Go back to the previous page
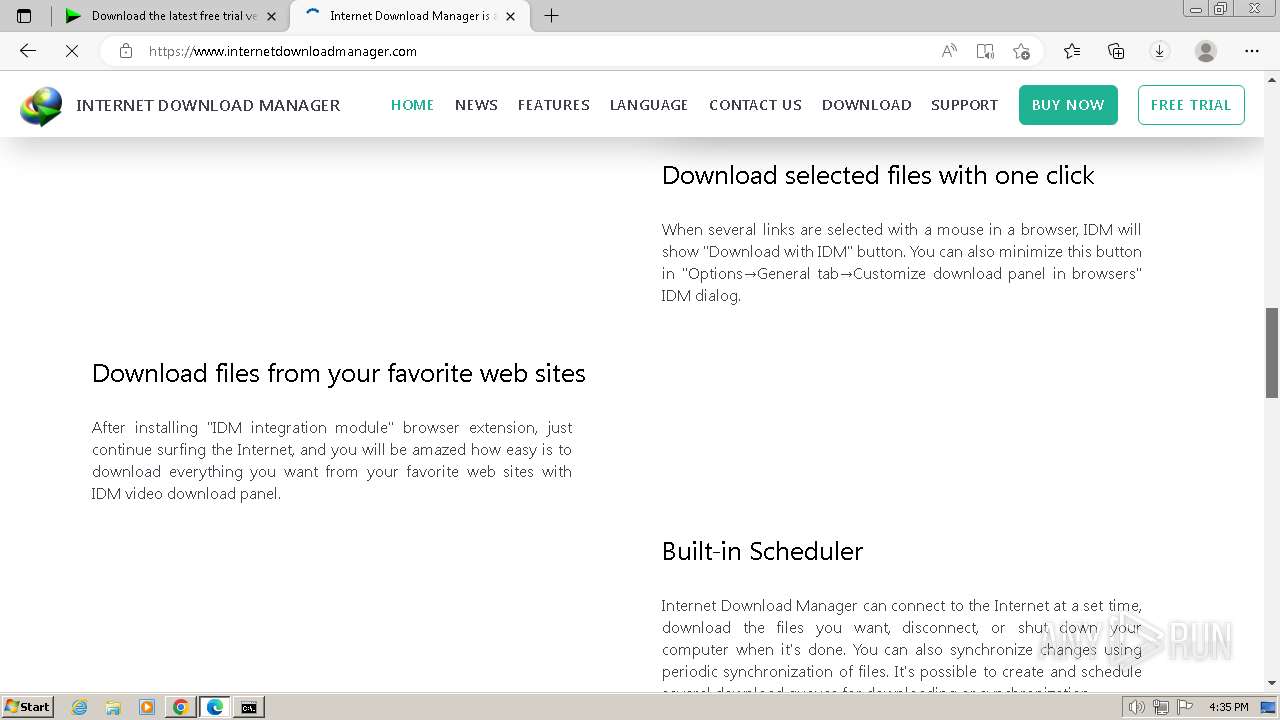1280x720 pixels. point(28,51)
